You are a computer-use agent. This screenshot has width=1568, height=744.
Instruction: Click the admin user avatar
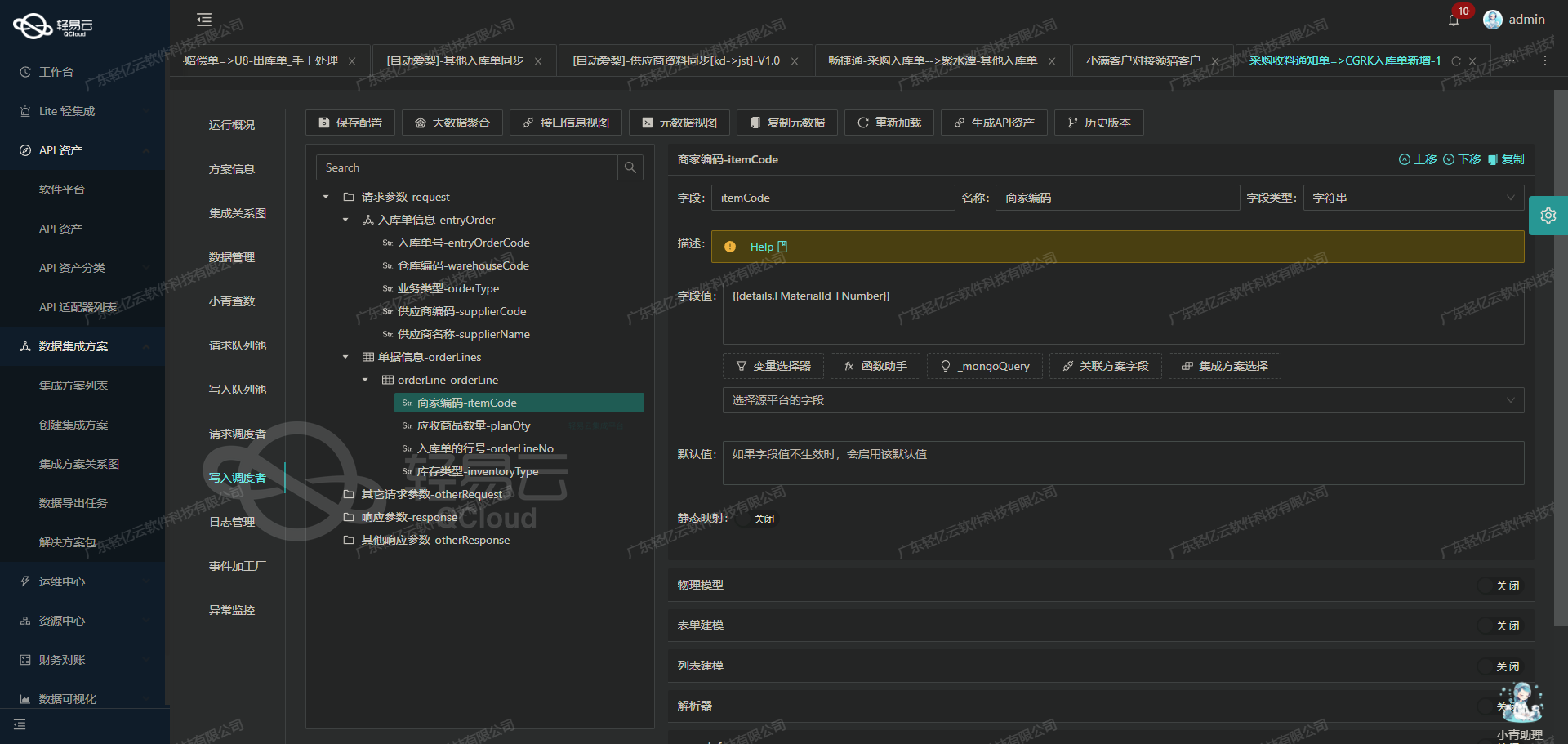pyautogui.click(x=1493, y=20)
